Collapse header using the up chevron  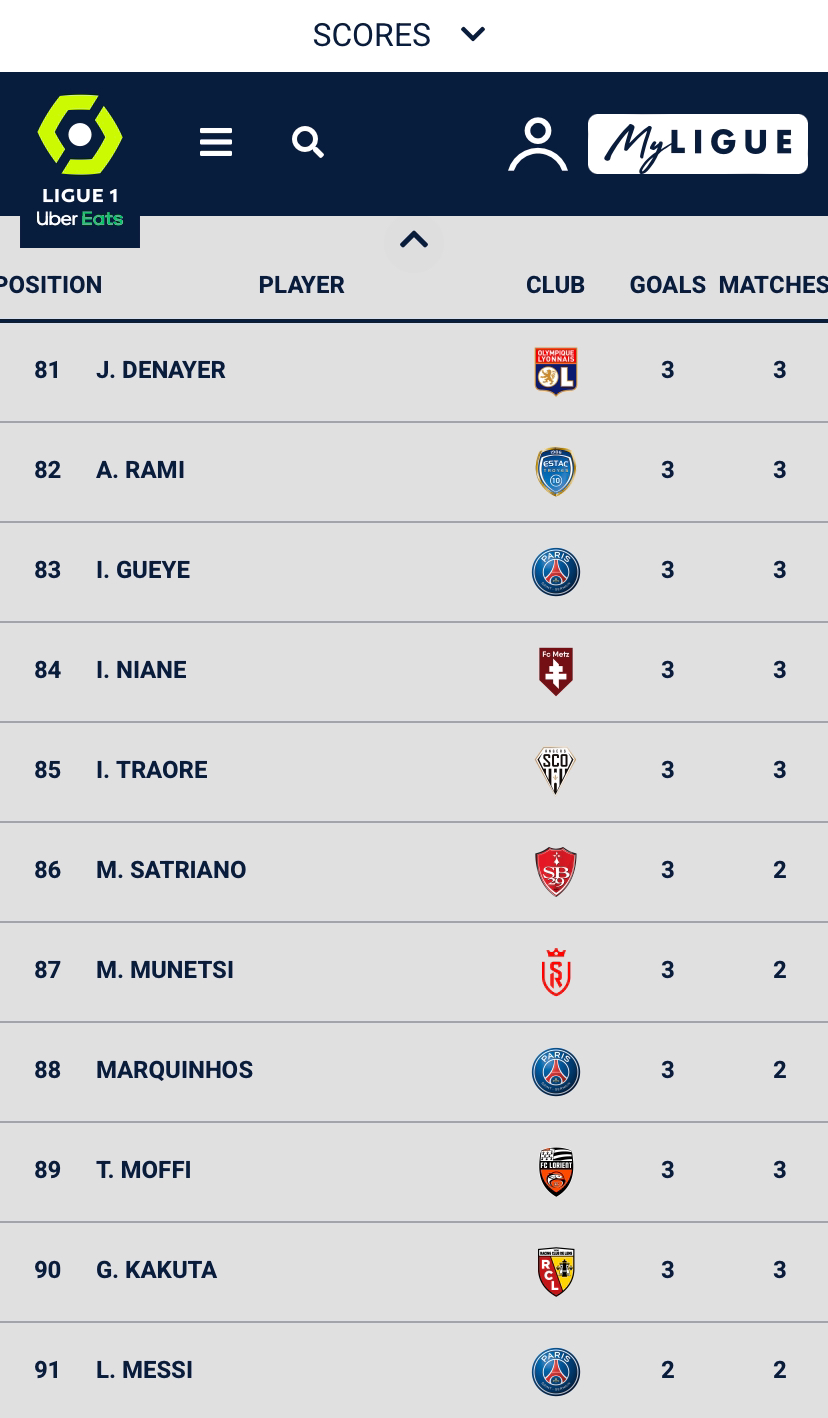pyautogui.click(x=414, y=240)
